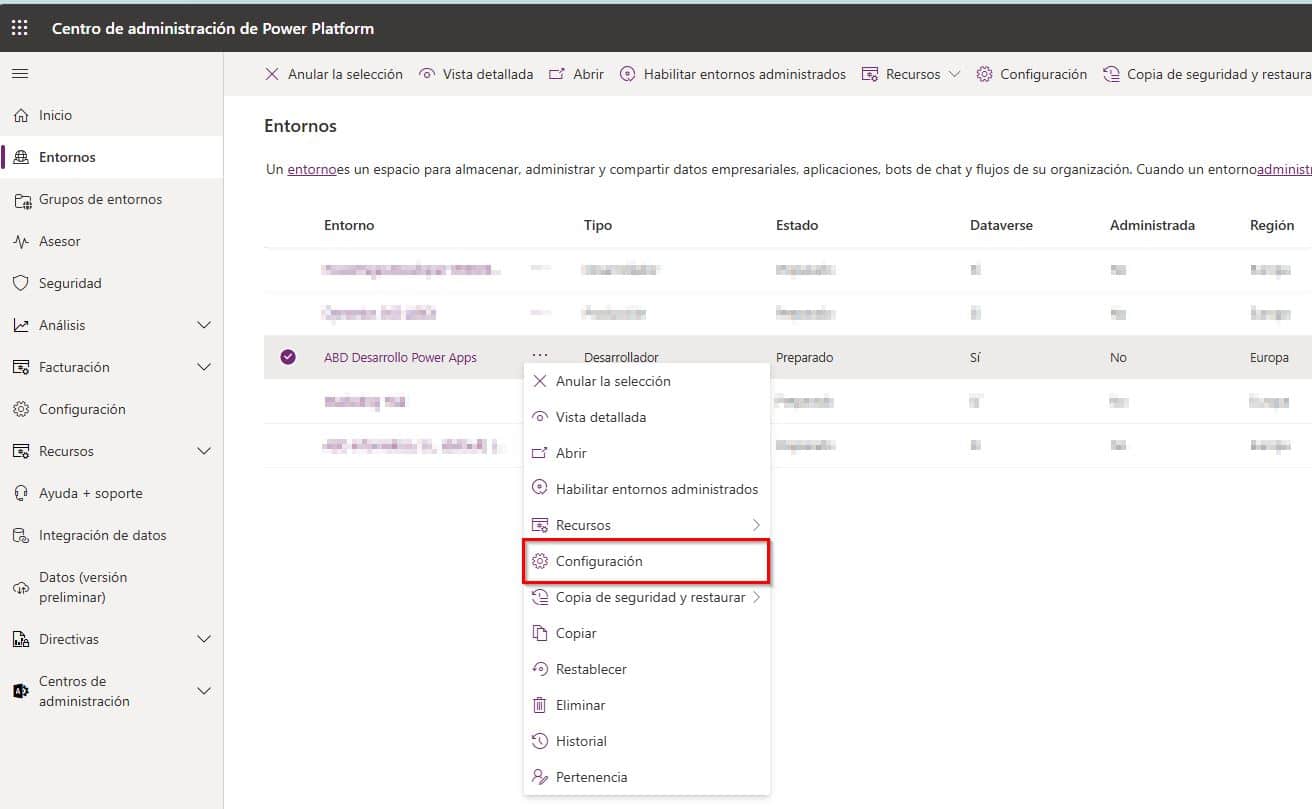This screenshot has height=809, width=1312.
Task: Choose Habilitar entornos administrados in context menu
Action: (x=647, y=489)
